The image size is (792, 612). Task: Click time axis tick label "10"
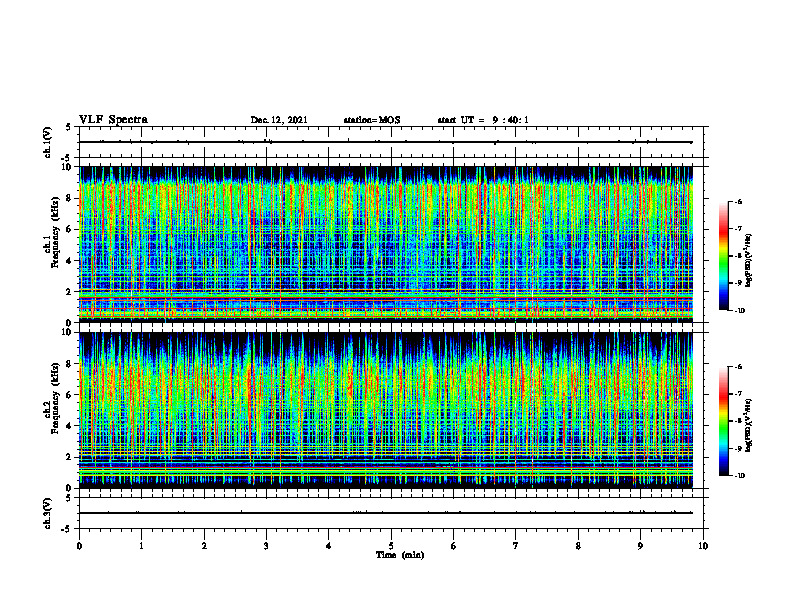[x=703, y=546]
